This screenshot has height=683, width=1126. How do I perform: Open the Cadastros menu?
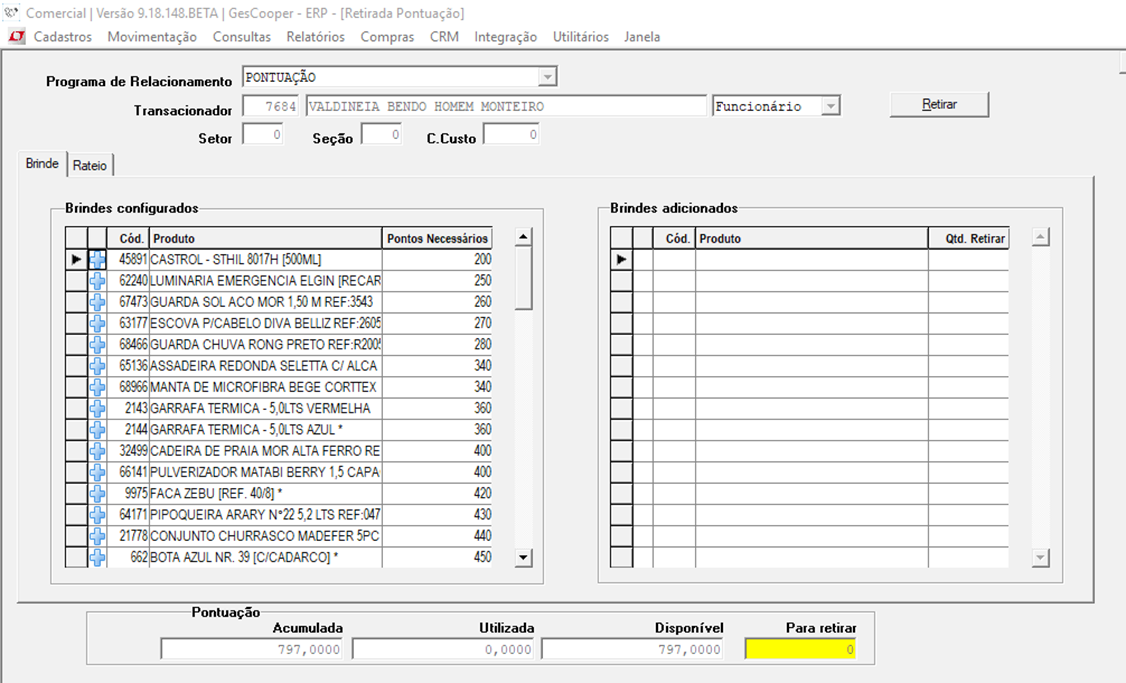pyautogui.click(x=62, y=37)
